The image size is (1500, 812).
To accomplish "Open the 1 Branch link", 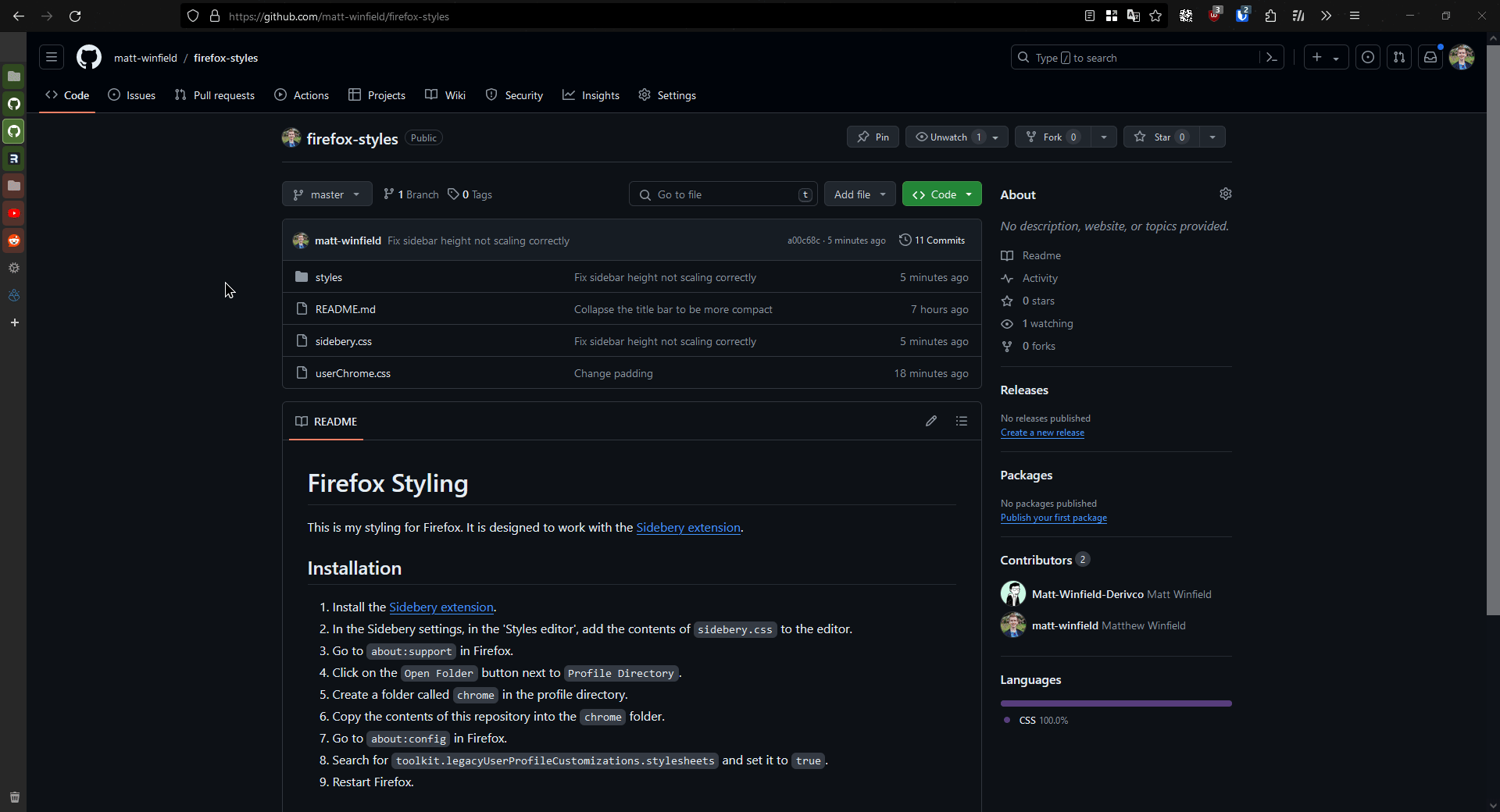I will [412, 194].
